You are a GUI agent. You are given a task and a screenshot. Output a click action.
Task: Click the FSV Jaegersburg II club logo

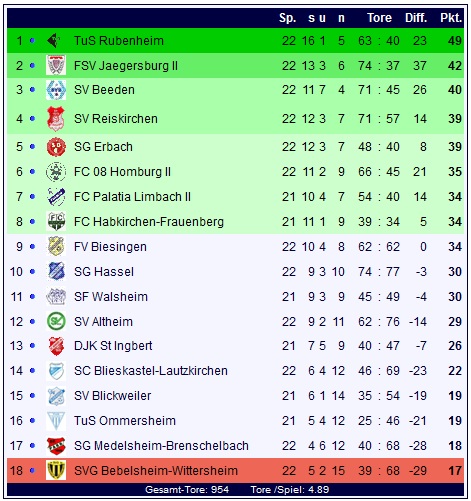click(x=56, y=65)
